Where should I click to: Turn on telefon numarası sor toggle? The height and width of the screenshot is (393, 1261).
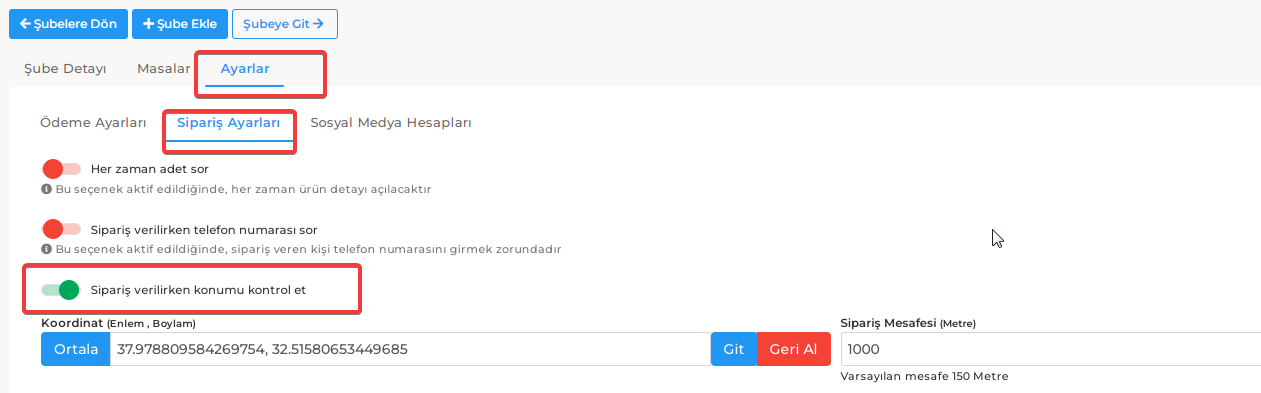click(60, 229)
